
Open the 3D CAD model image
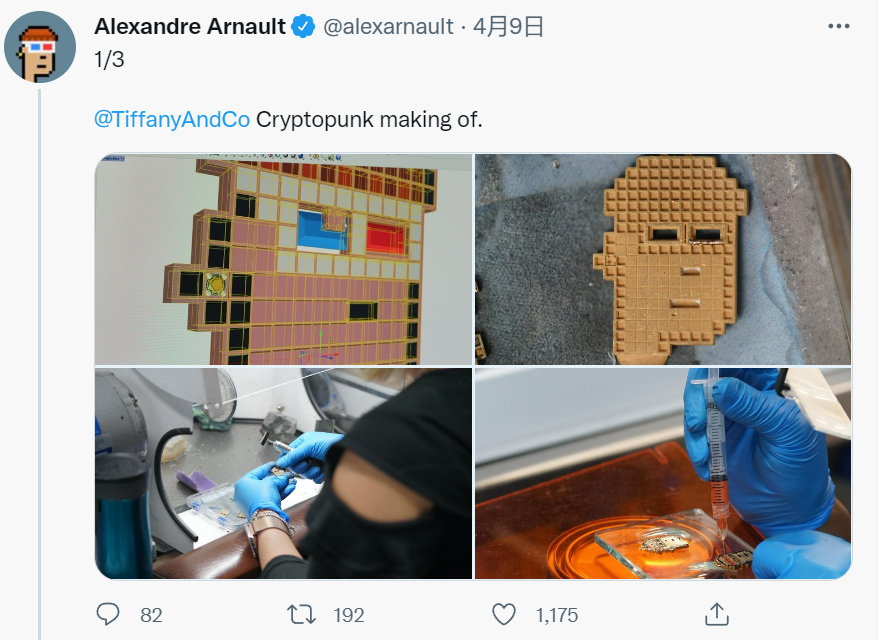tap(283, 259)
